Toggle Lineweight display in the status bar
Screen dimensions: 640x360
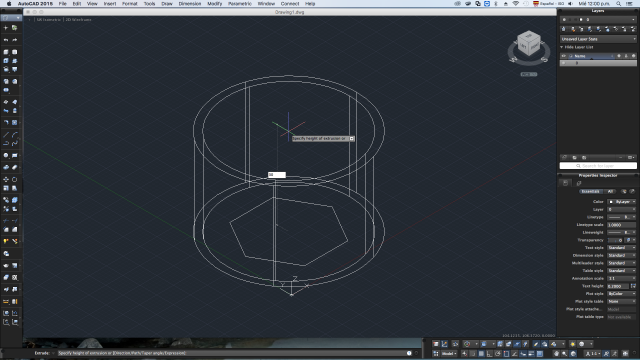coord(531,353)
